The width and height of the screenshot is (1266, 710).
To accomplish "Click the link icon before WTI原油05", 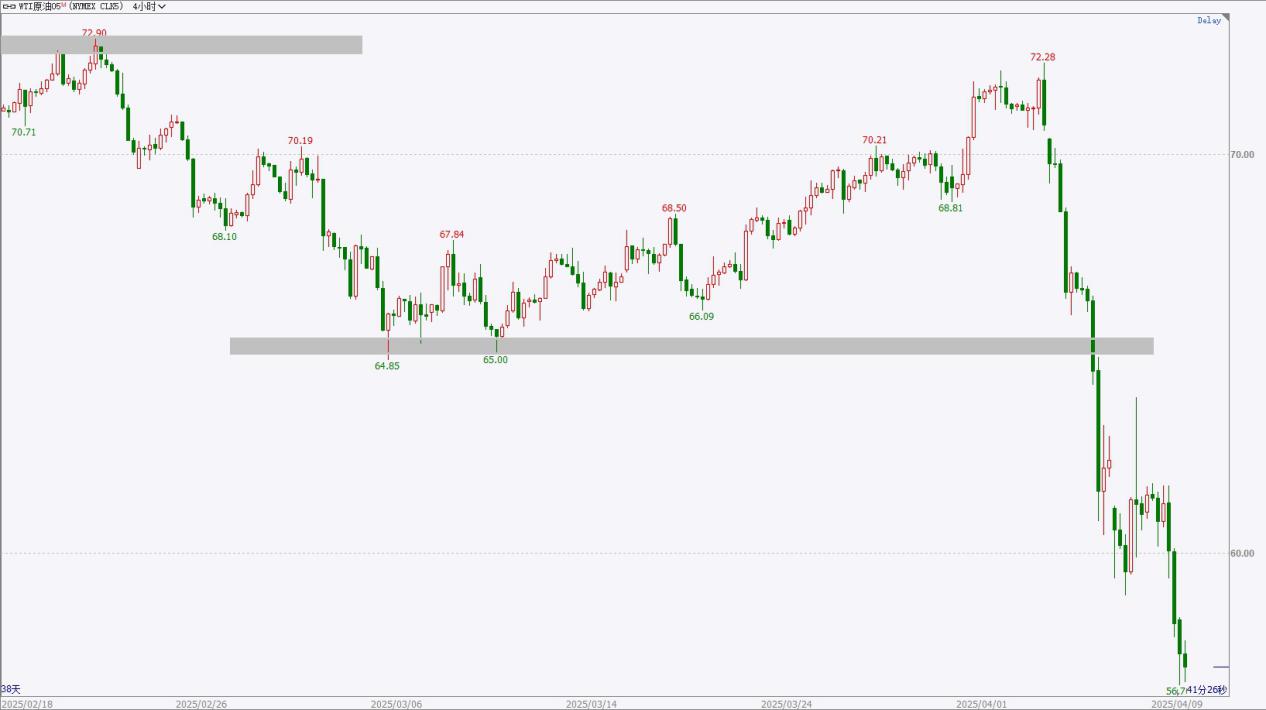I will point(10,6).
